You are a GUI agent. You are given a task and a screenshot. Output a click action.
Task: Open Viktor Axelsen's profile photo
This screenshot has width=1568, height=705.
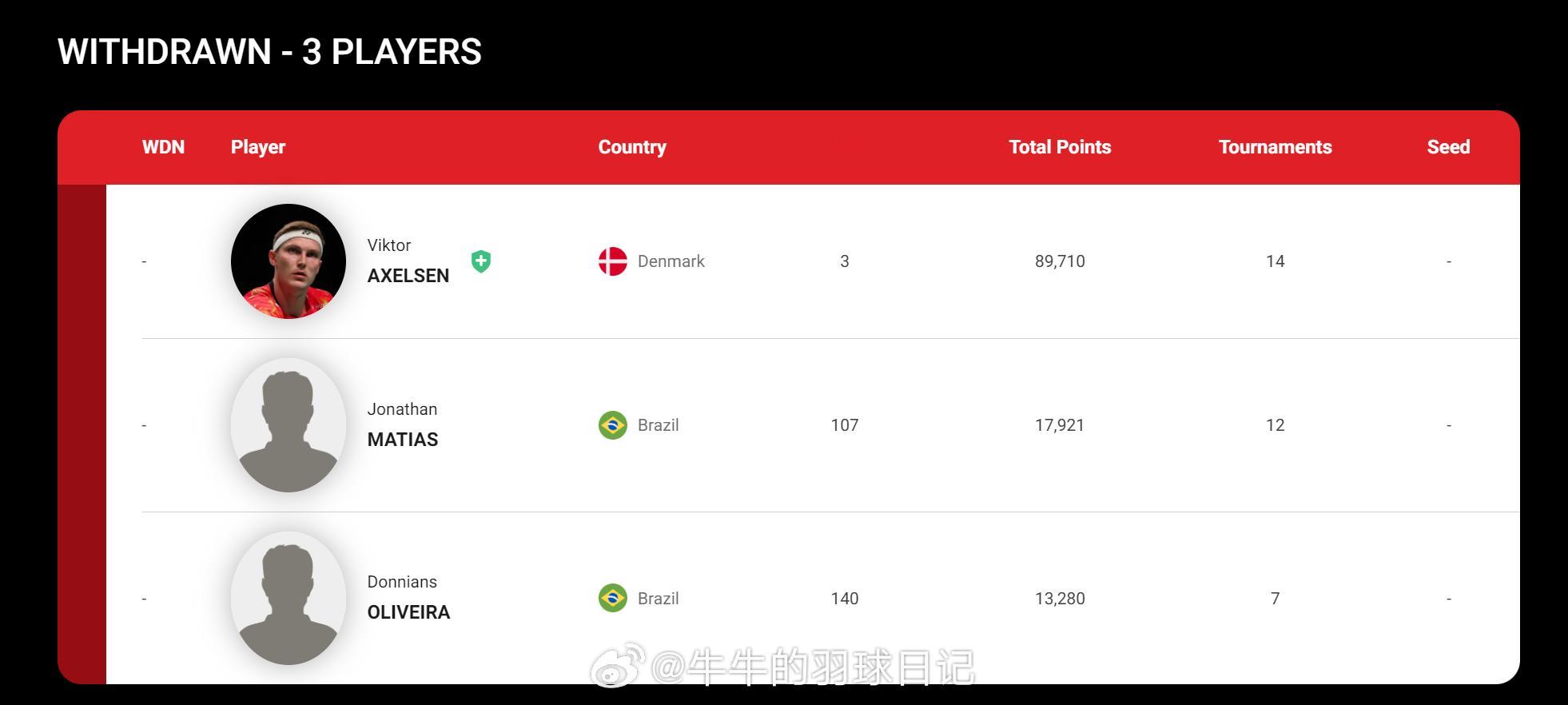click(x=289, y=261)
